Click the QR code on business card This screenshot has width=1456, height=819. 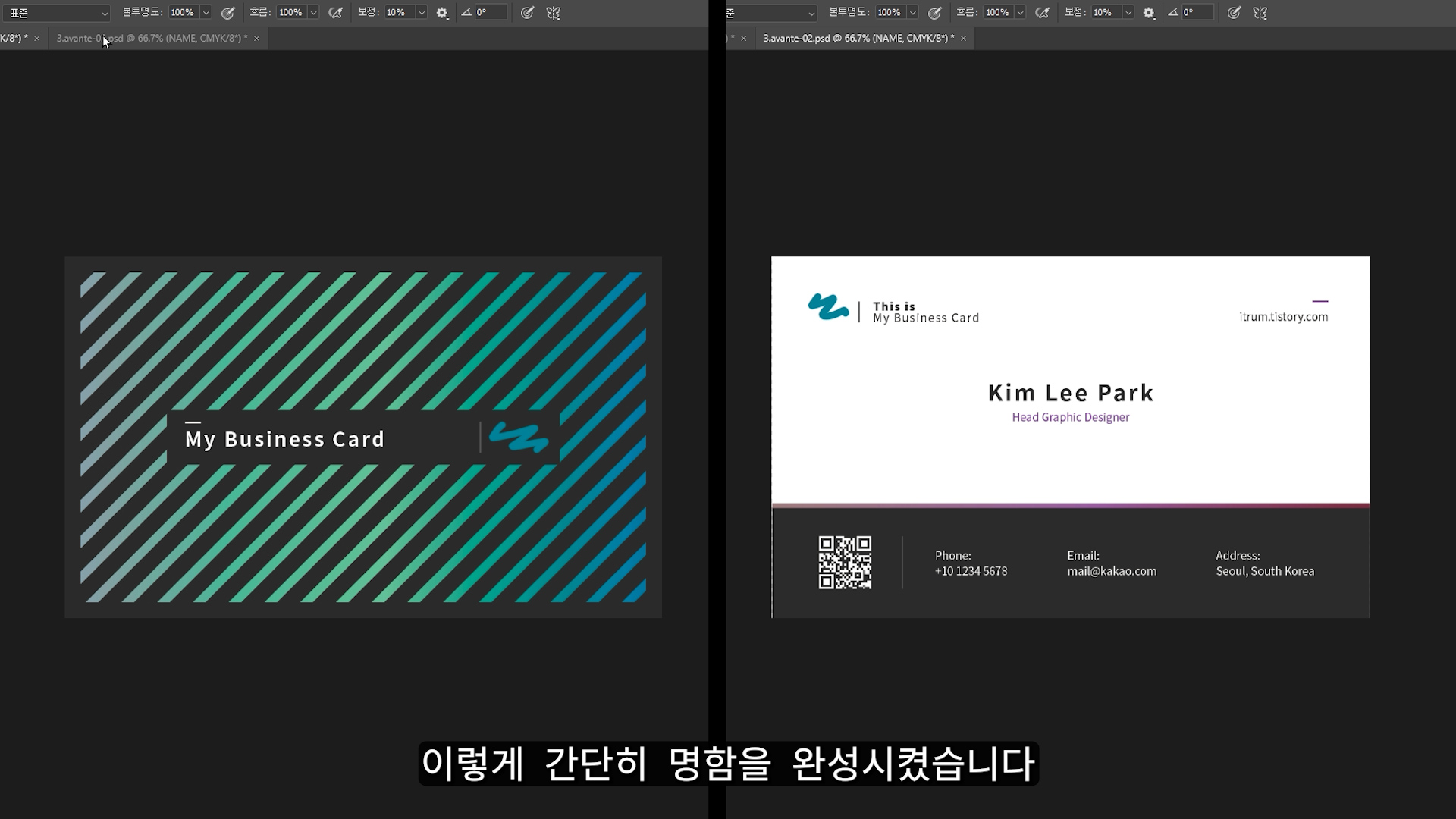tap(845, 563)
